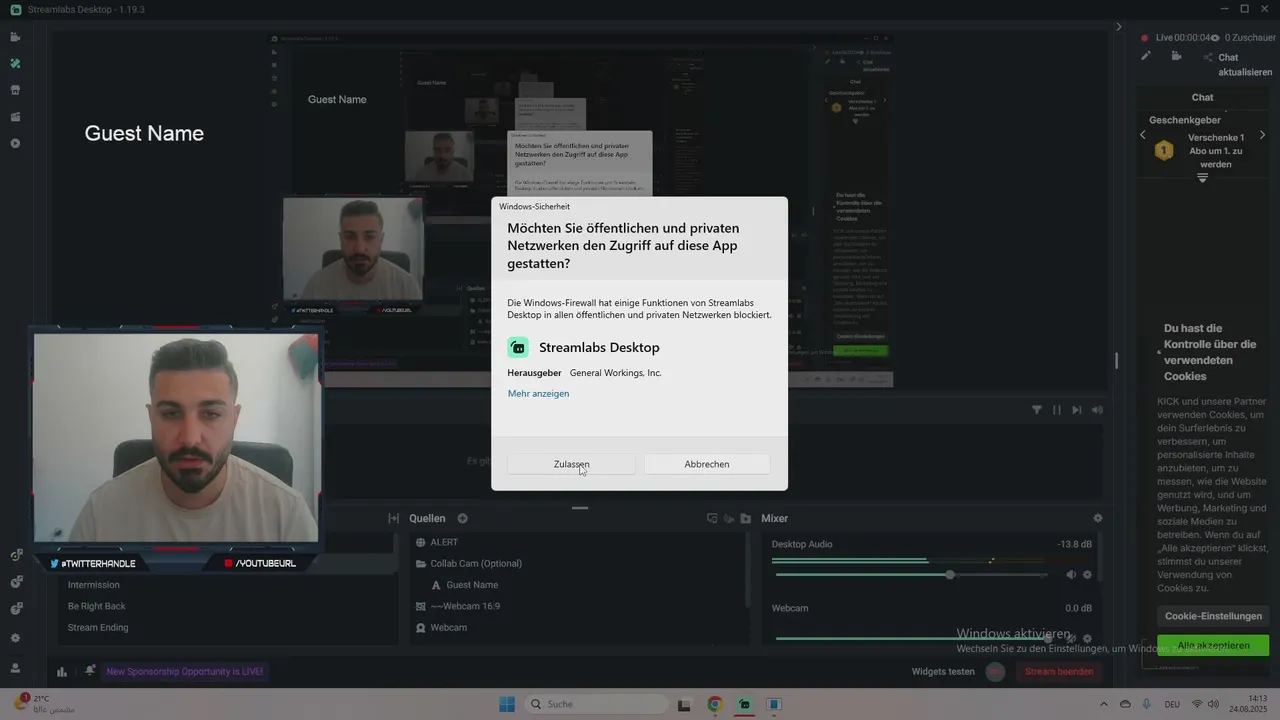Viewport: 1280px width, 720px height.
Task: Switch to the Intermission scene
Action: [x=93, y=585]
